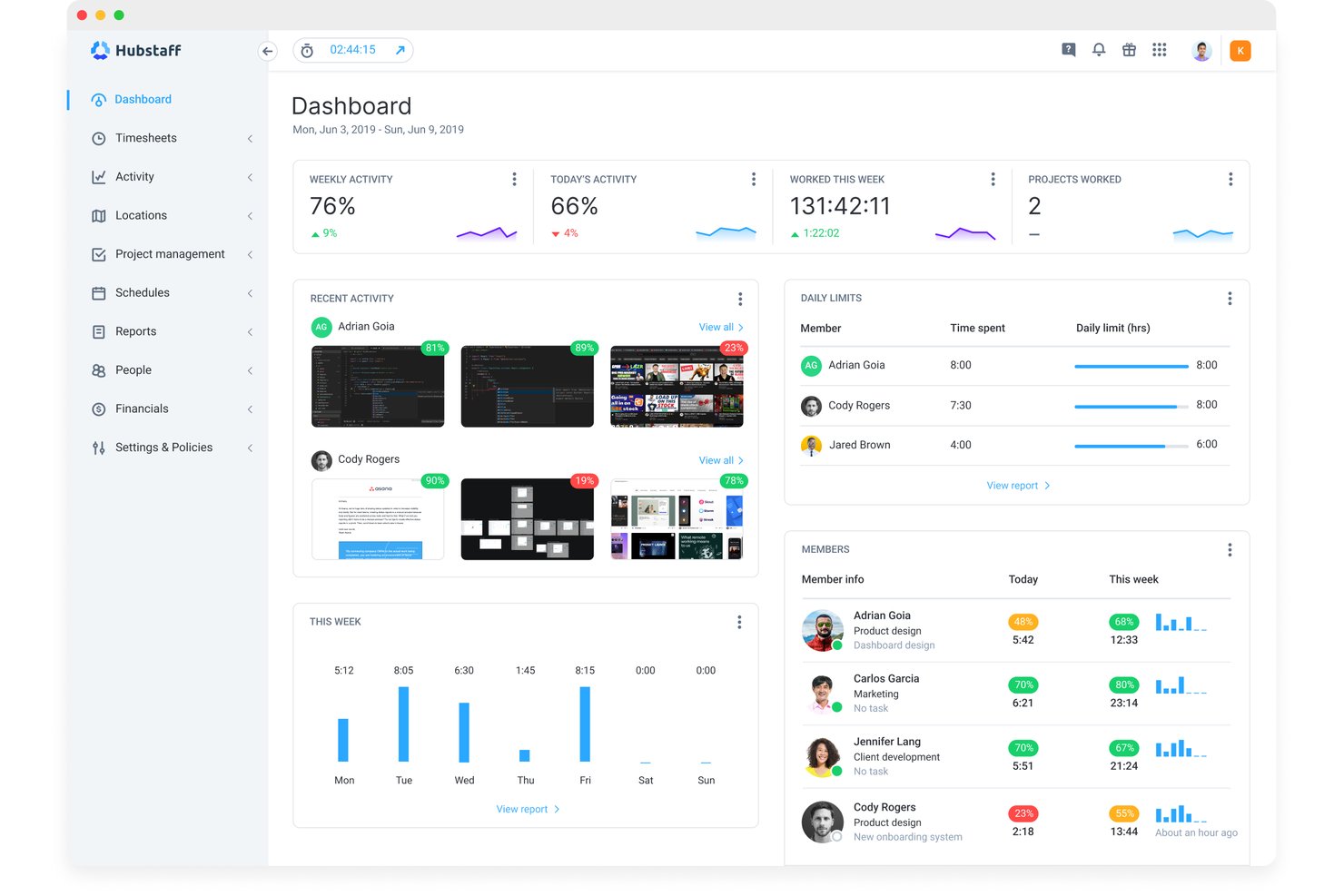
Task: Open the user profile avatar
Action: click(x=1201, y=51)
